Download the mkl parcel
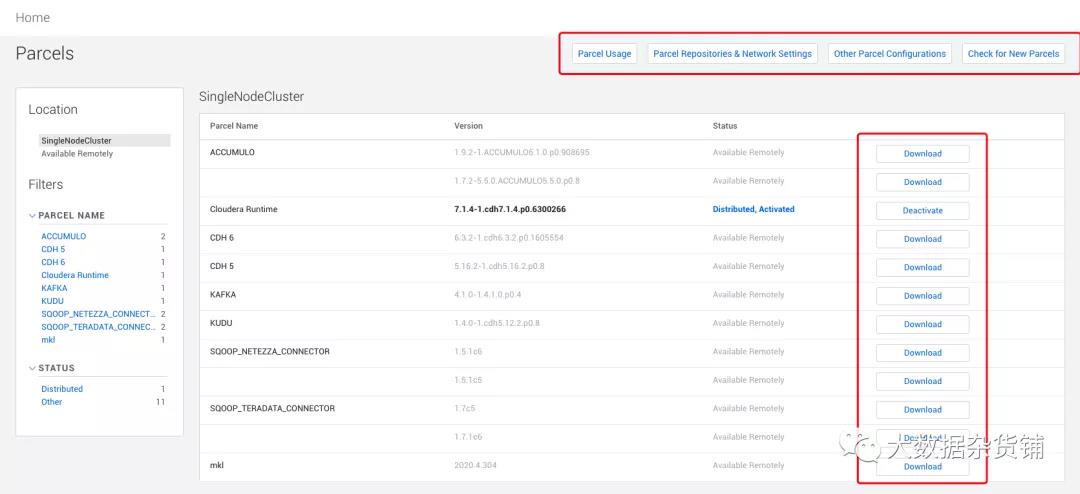Viewport: 1080px width, 494px height. pos(922,466)
